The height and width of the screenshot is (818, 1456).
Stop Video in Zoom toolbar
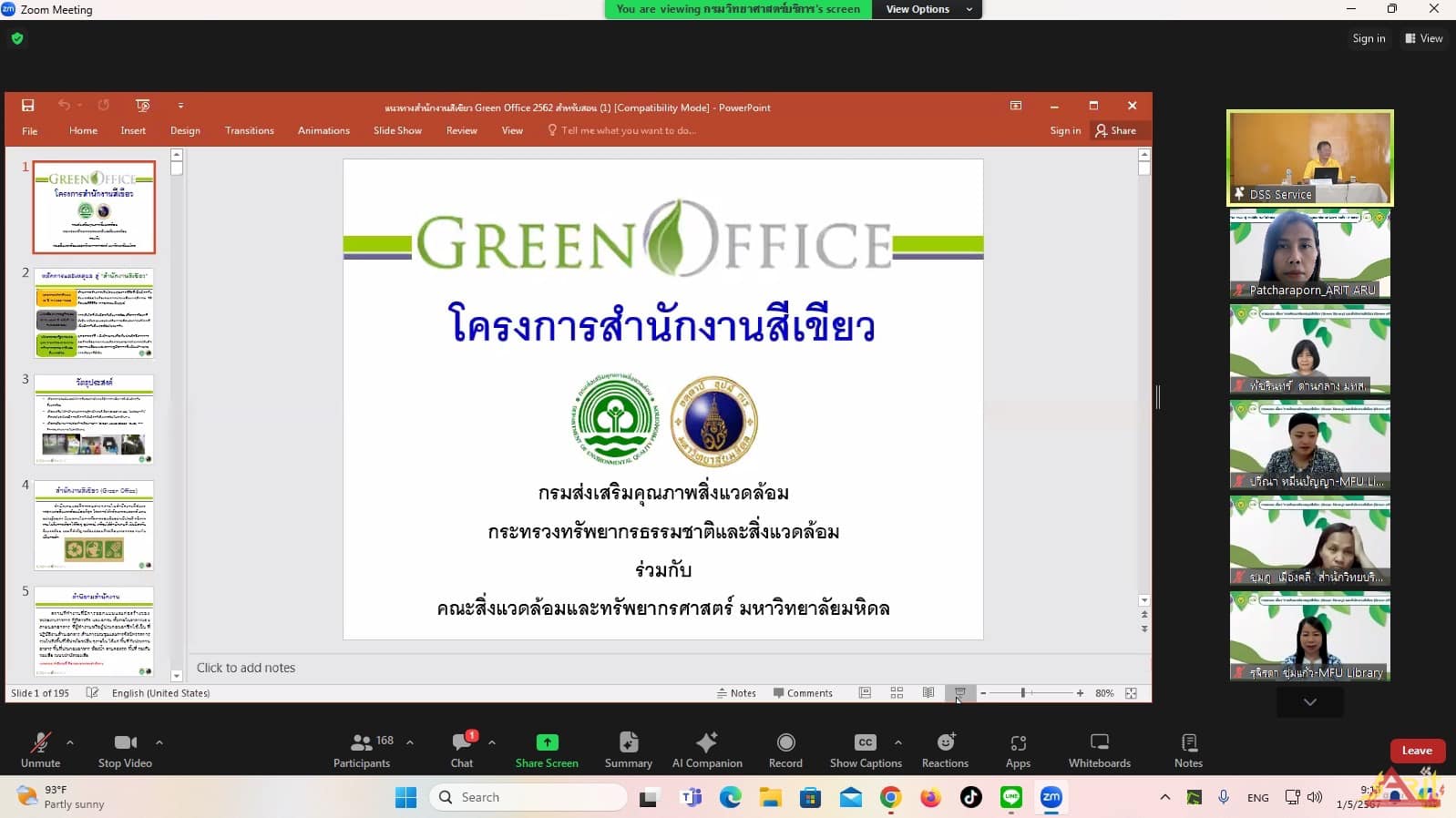125,751
